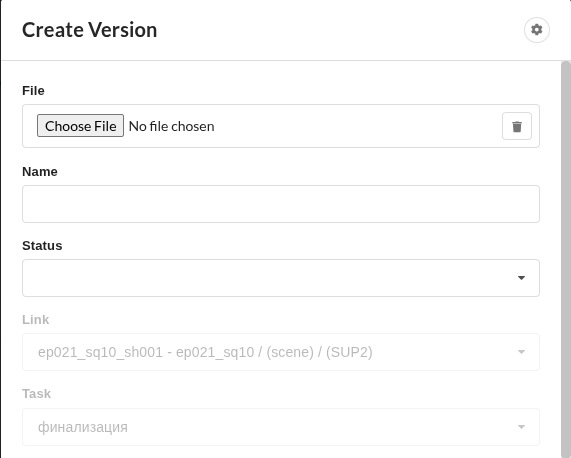Image resolution: width=571 pixels, height=458 pixels.
Task: Click the Link field's dropdown arrow
Action: coord(521,352)
